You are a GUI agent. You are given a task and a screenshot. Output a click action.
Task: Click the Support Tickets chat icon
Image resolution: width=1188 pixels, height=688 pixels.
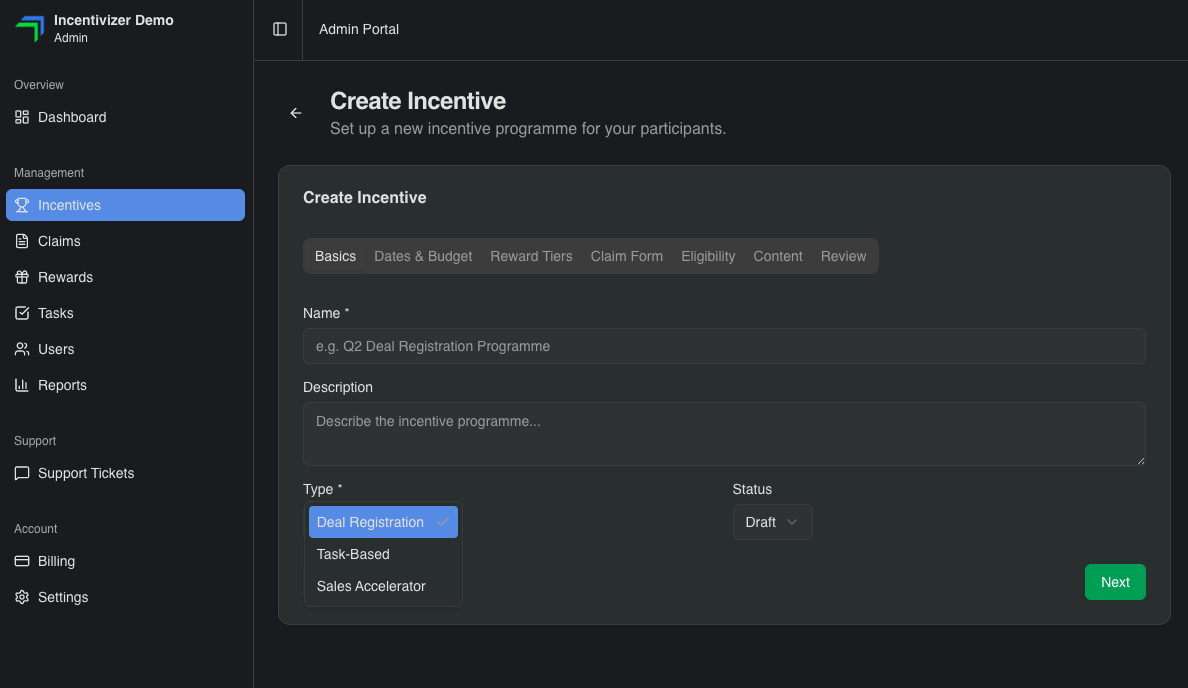[22, 473]
